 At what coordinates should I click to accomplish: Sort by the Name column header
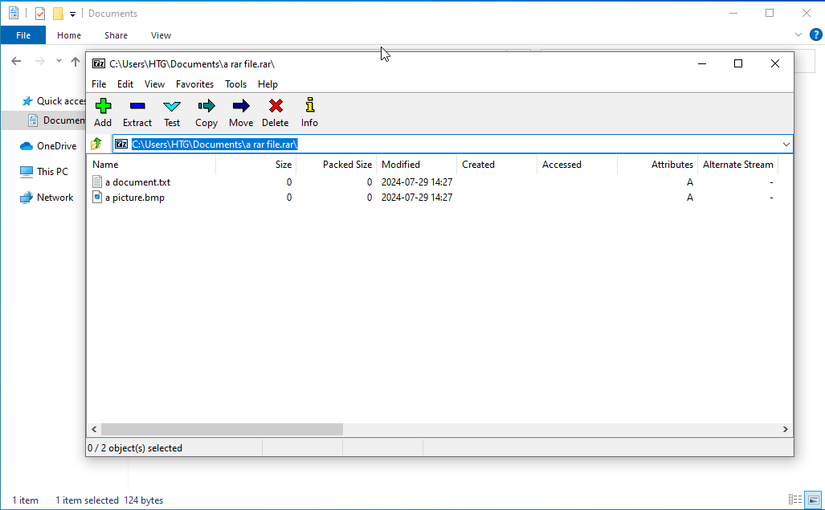pos(152,165)
